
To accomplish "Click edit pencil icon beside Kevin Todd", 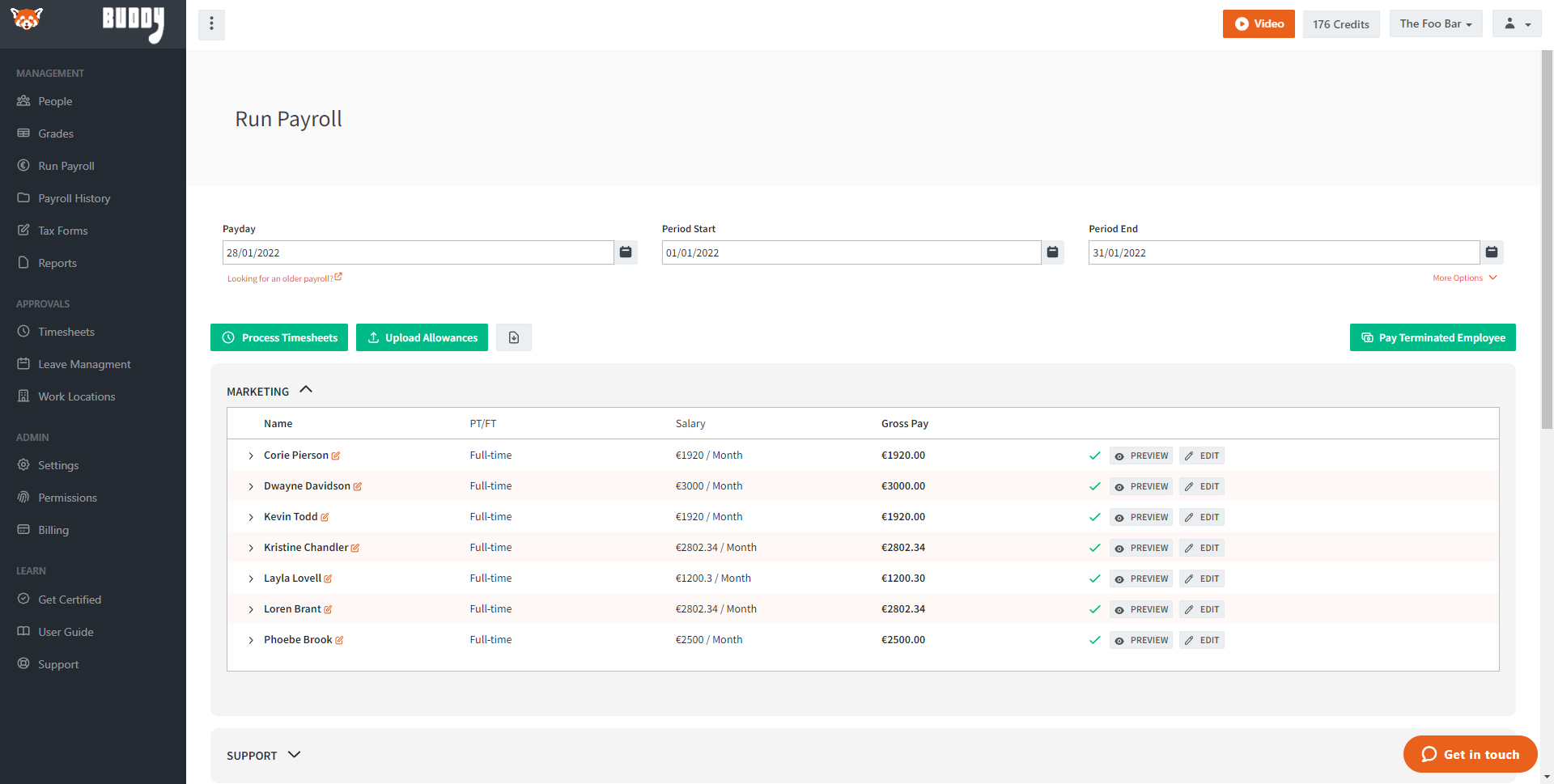I will (x=325, y=518).
